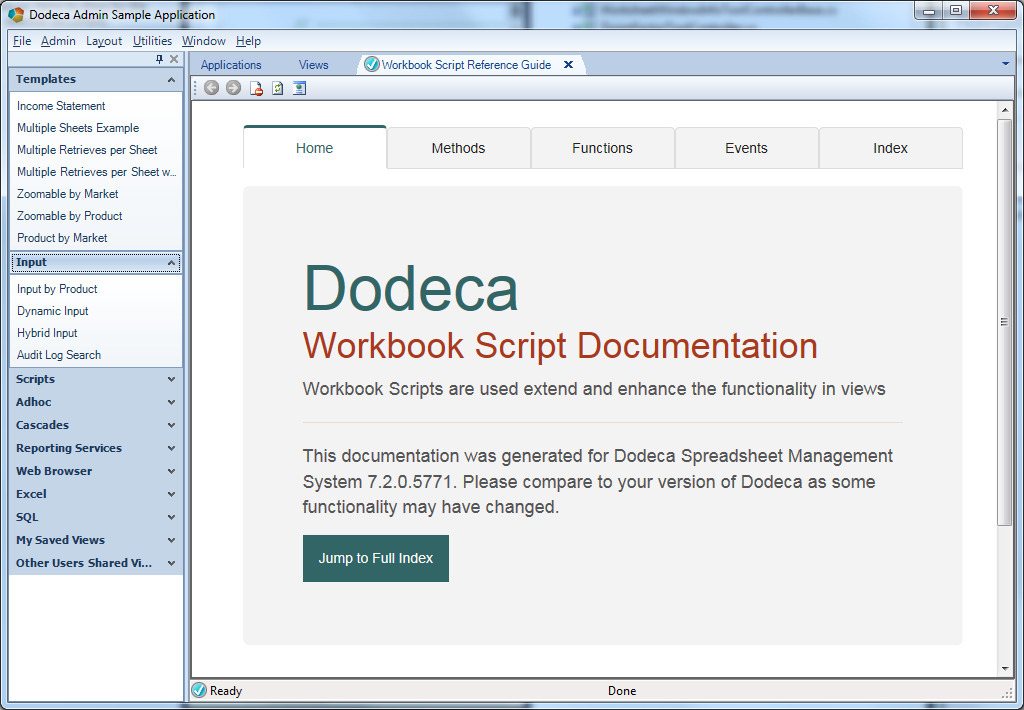Viewport: 1024px width, 710px height.
Task: Open the Window menu
Action: [203, 40]
